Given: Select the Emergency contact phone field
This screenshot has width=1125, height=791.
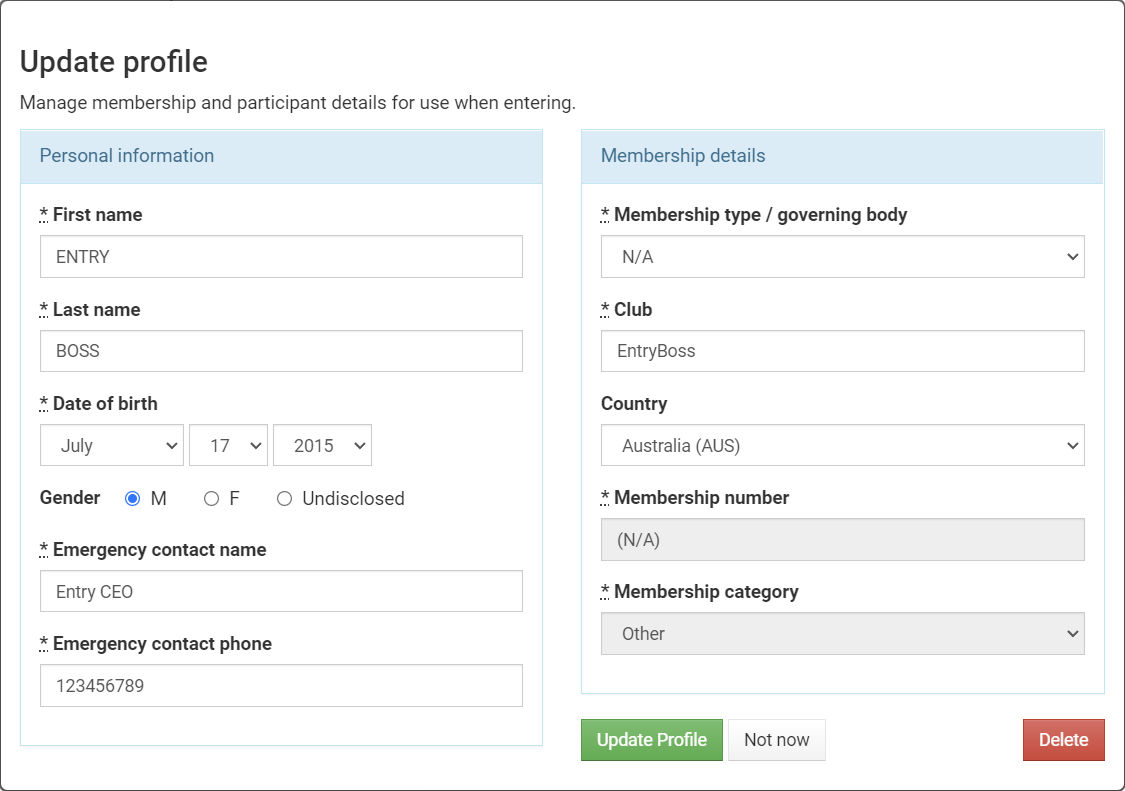Looking at the screenshot, I should point(281,685).
